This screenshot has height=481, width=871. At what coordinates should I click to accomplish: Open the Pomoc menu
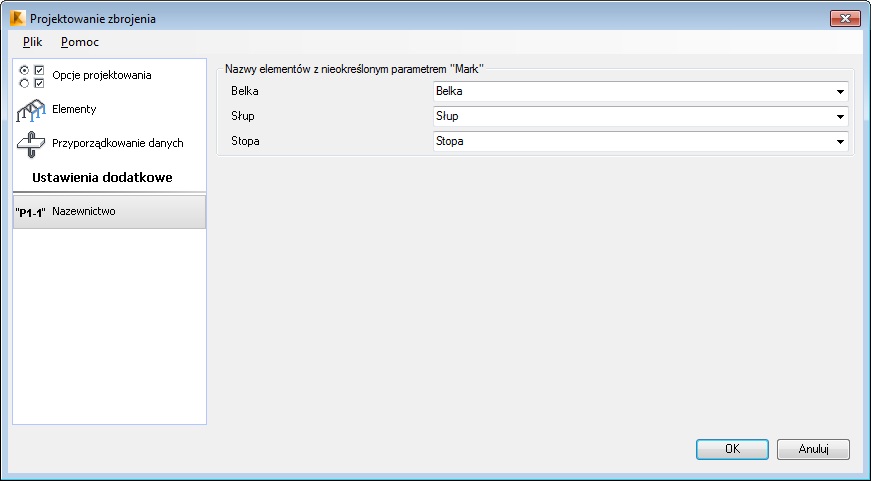pos(80,42)
